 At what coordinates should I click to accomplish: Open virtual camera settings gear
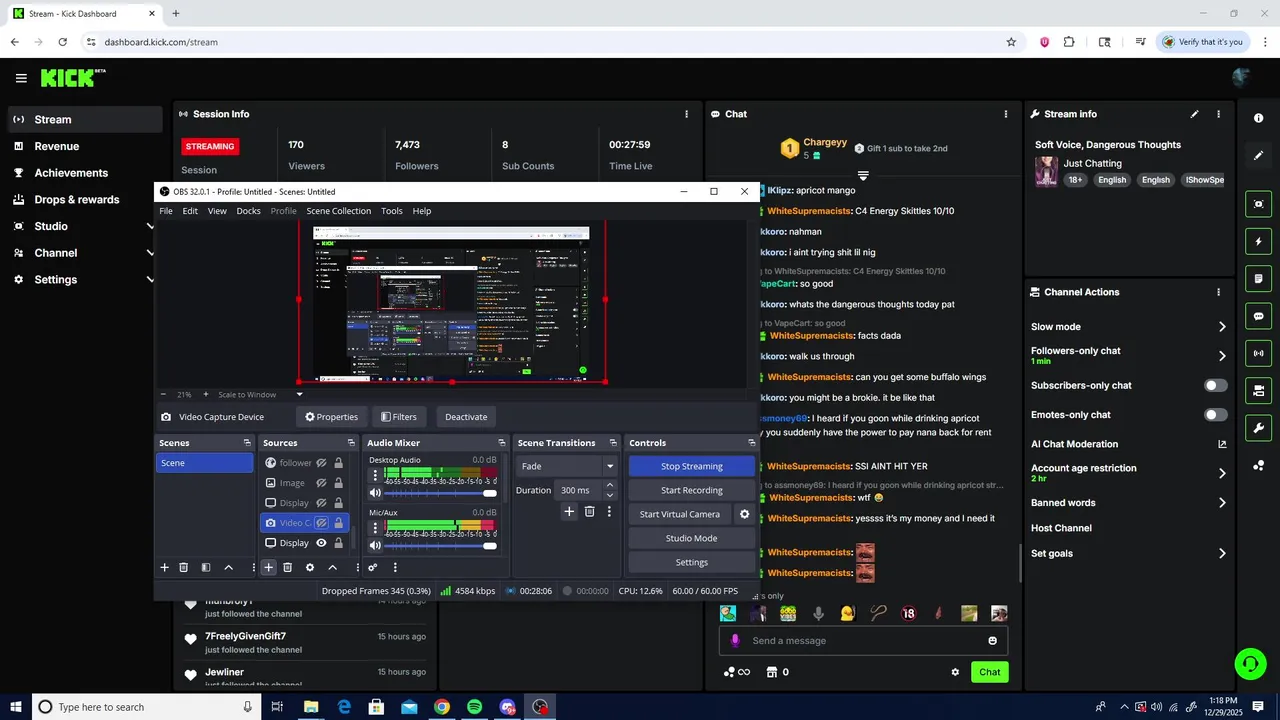[x=744, y=514]
